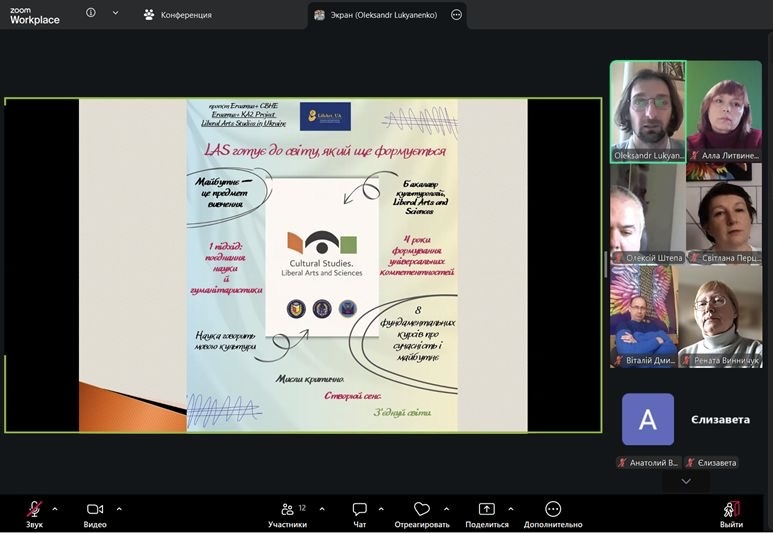This screenshot has width=773, height=533.
Task: Open the Чат chat panel
Action: pos(359,510)
